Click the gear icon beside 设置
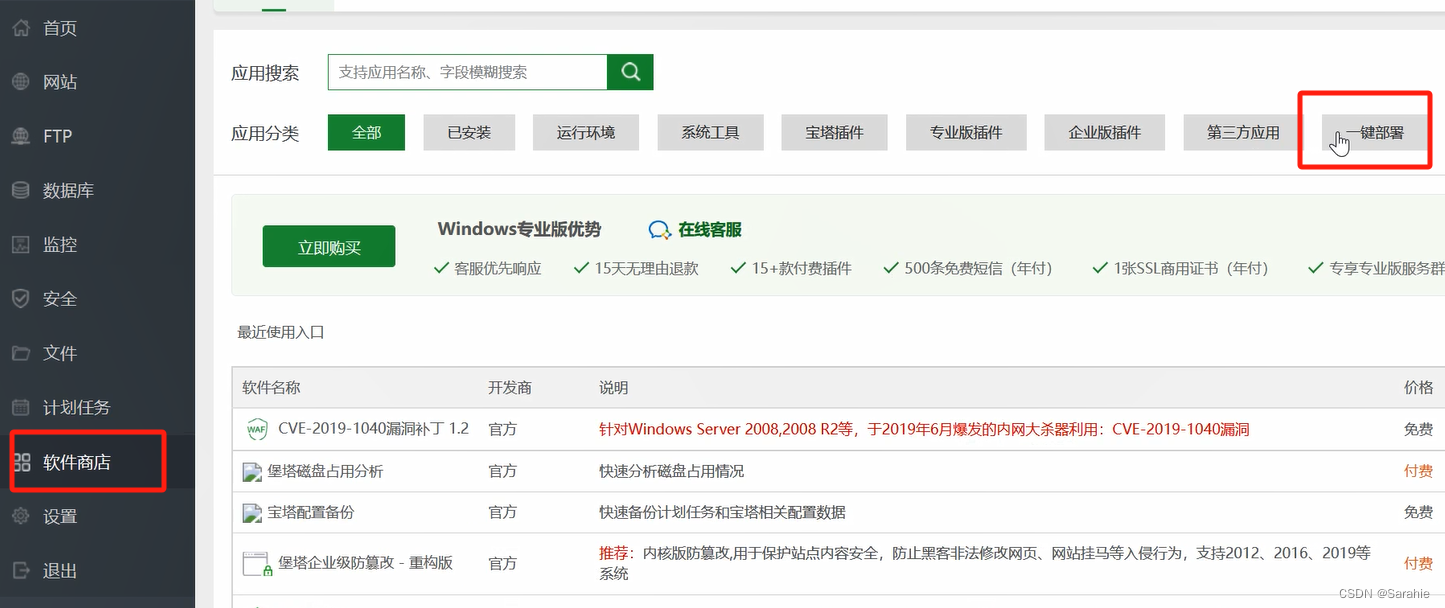This screenshot has height=608, width=1445. [21, 516]
